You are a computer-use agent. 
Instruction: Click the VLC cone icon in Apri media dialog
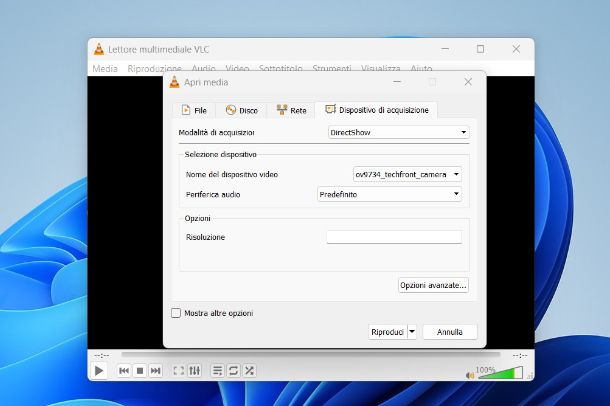click(x=175, y=82)
